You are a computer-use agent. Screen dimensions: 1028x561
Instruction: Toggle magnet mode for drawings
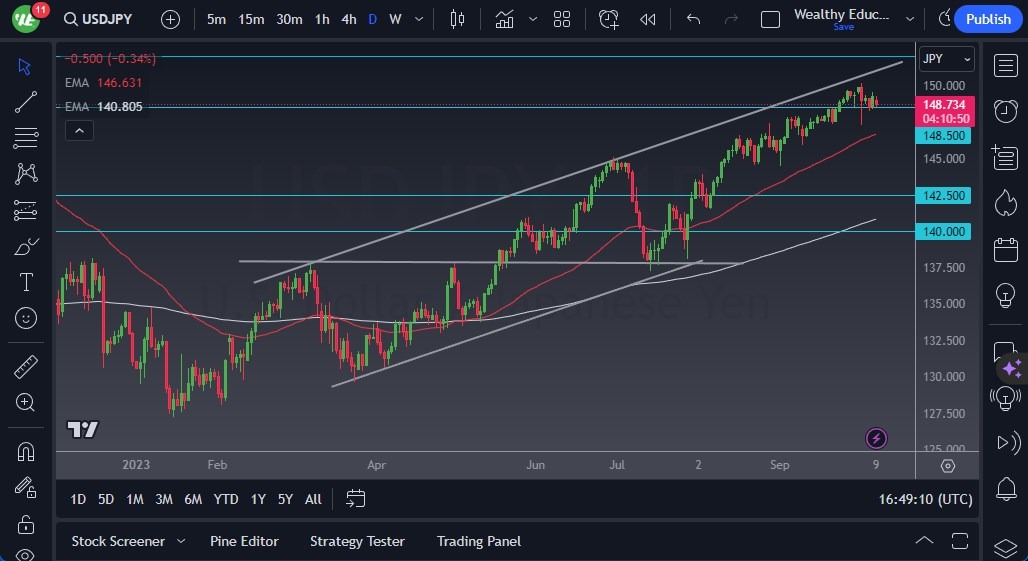click(26, 451)
